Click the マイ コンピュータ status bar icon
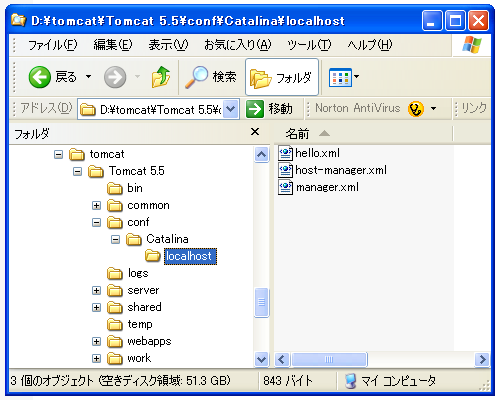 (x=350, y=381)
